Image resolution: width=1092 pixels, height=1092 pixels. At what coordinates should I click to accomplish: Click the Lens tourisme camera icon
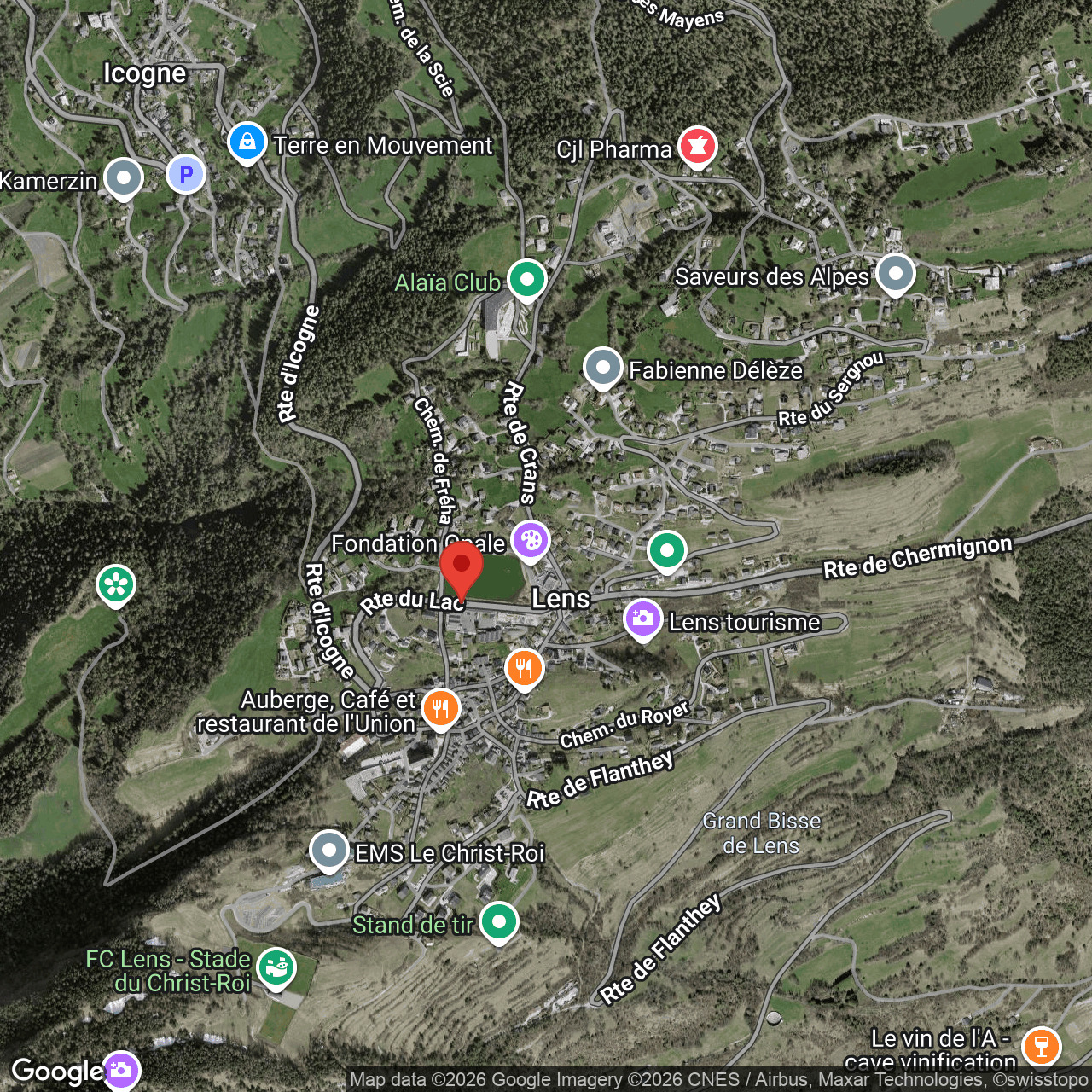642,619
